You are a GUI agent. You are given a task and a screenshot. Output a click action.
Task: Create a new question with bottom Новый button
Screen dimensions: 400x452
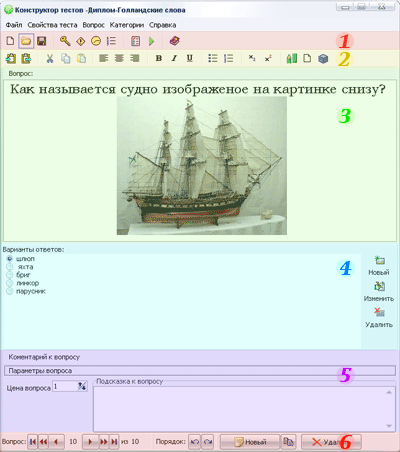click(250, 442)
